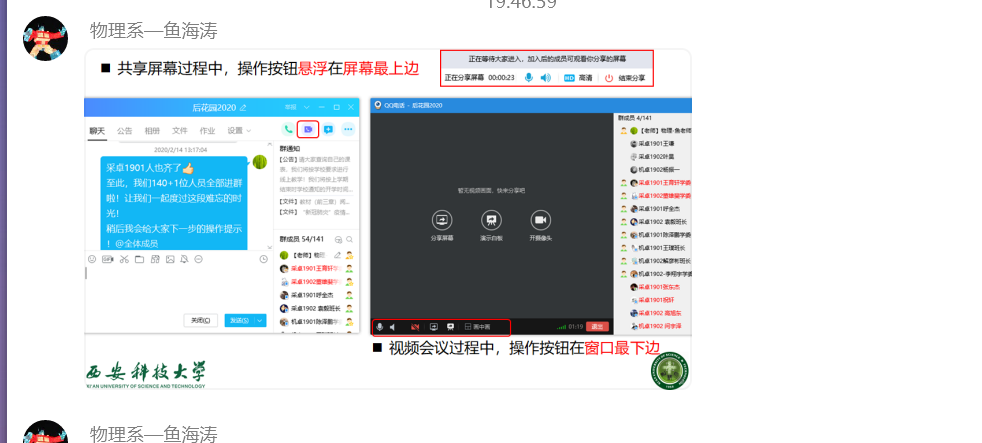Click the green phone call icon

288,129
